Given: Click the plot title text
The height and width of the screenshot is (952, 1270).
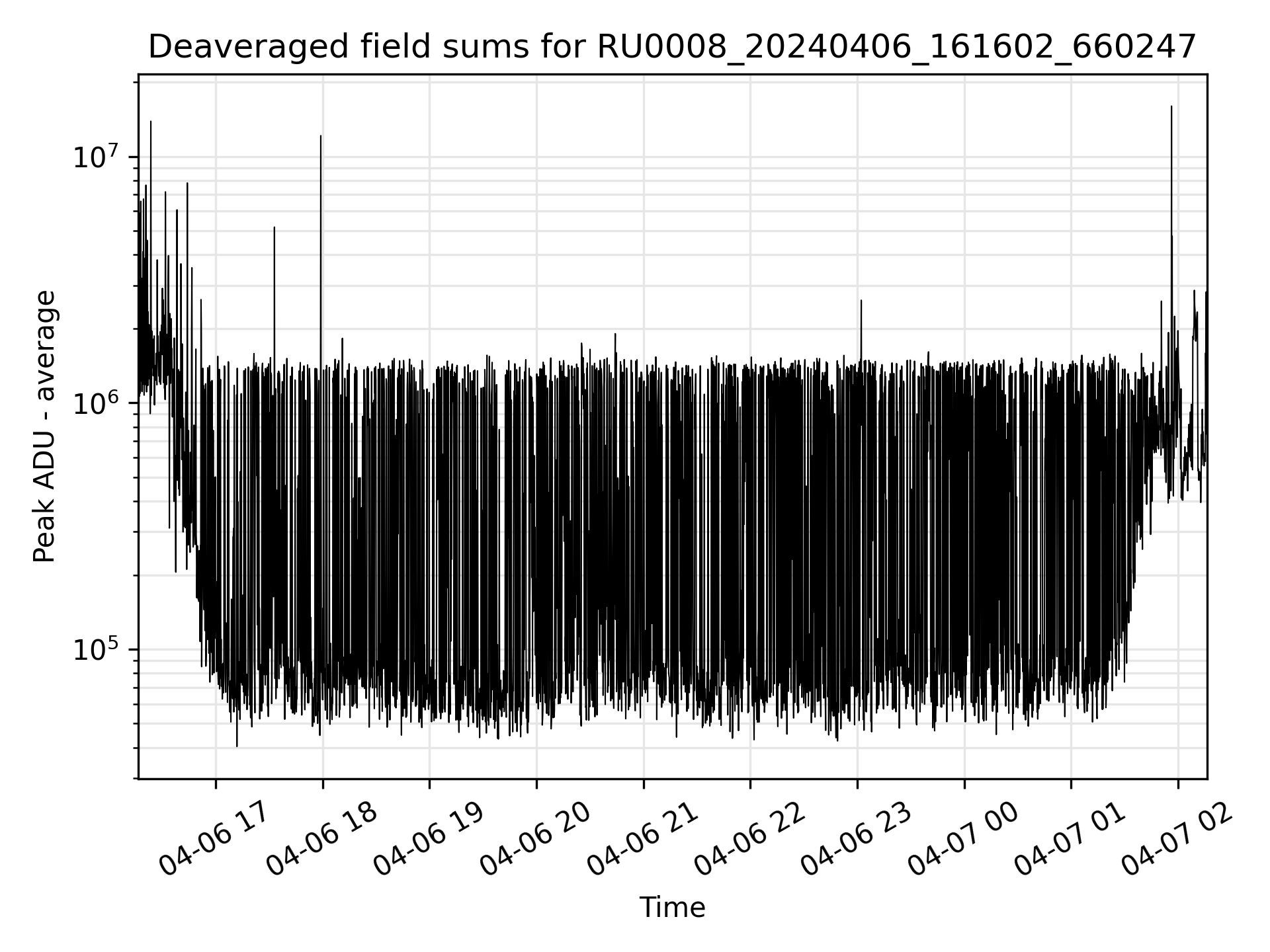Looking at the screenshot, I should coord(672,47).
